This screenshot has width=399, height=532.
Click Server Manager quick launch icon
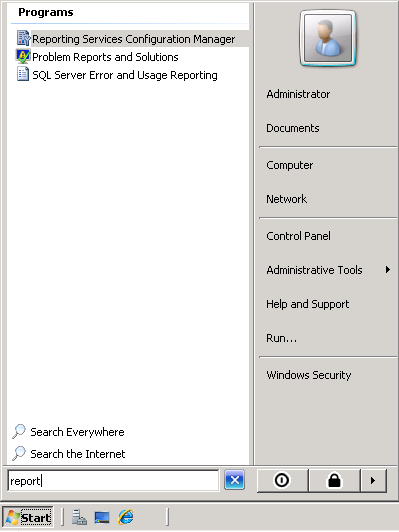click(x=79, y=517)
